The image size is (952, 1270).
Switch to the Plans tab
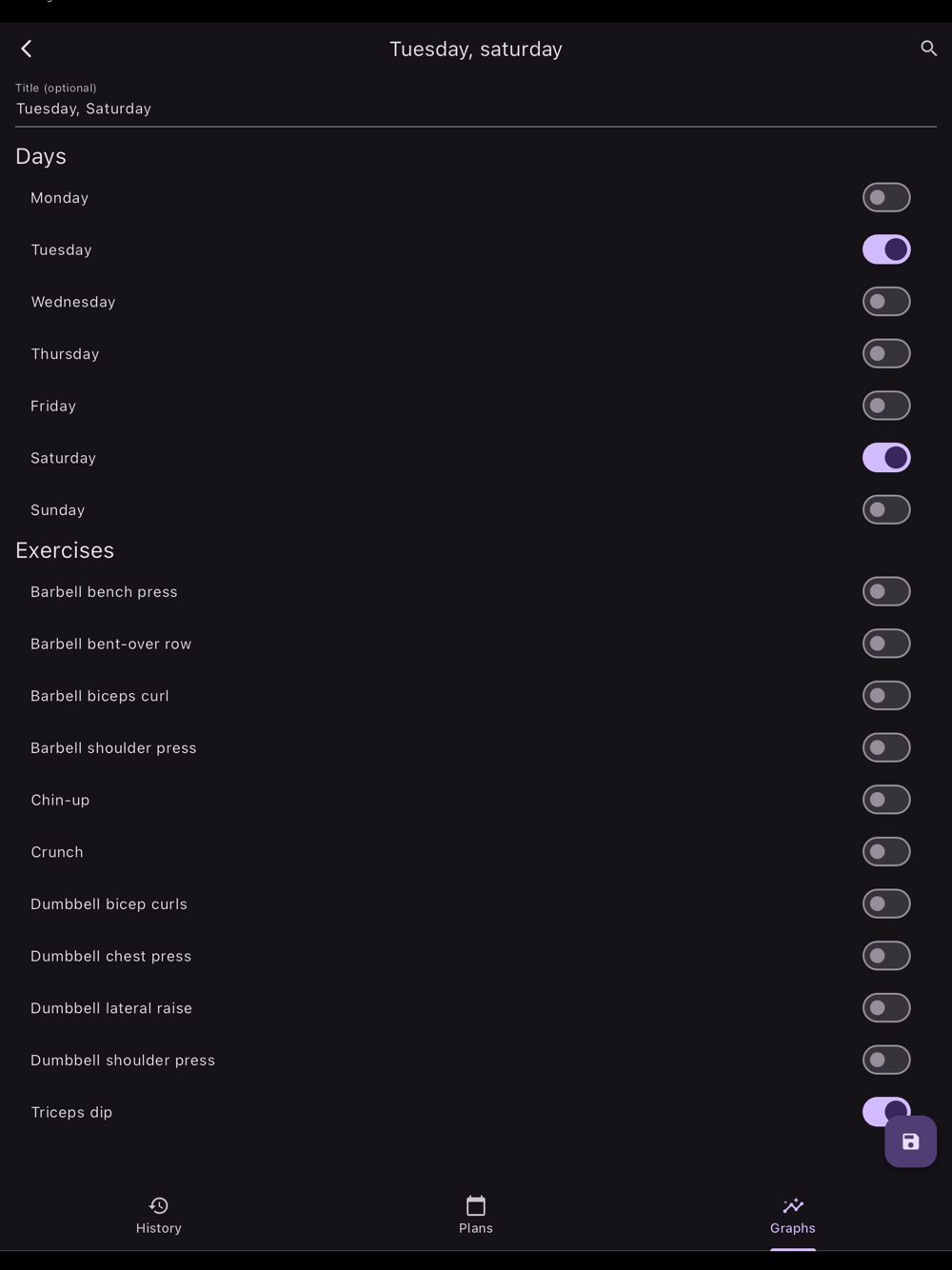(x=476, y=1215)
